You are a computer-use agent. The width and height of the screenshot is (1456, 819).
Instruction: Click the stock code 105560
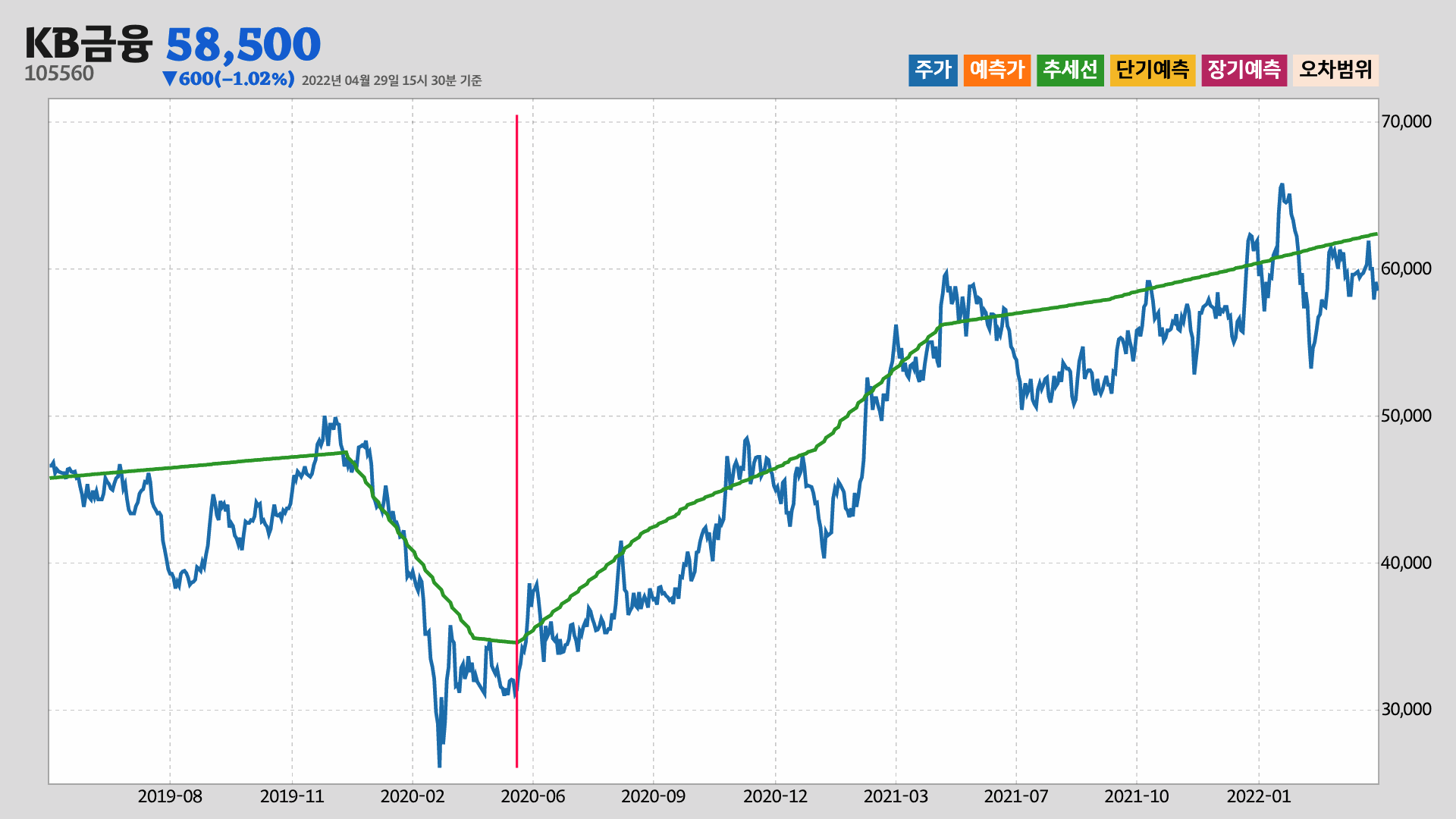(59, 74)
